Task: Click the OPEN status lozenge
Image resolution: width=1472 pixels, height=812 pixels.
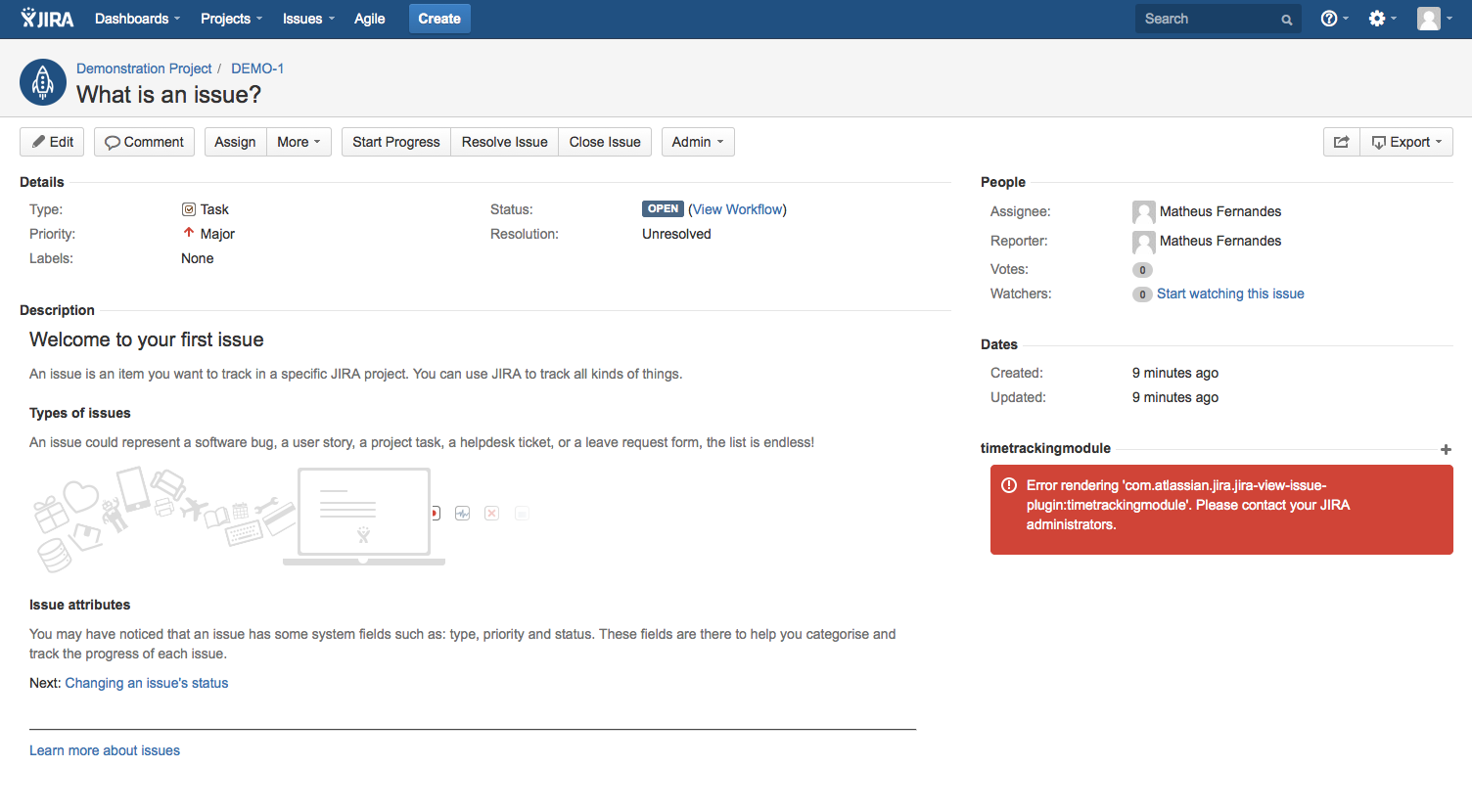Action: point(663,208)
